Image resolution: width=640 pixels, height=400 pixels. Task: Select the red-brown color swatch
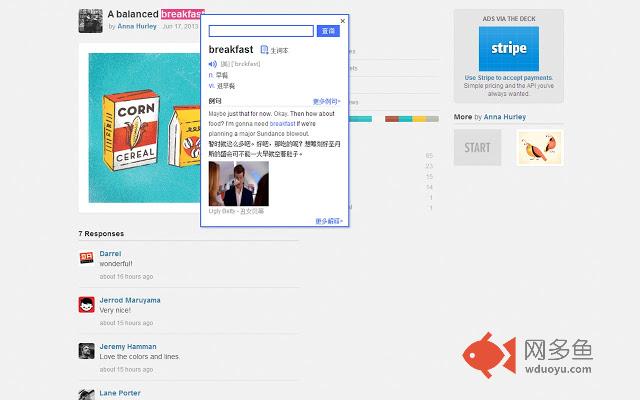pyautogui.click(x=392, y=119)
